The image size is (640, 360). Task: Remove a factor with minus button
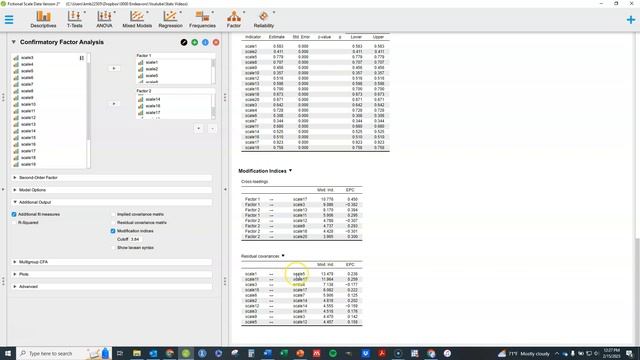(x=212, y=129)
